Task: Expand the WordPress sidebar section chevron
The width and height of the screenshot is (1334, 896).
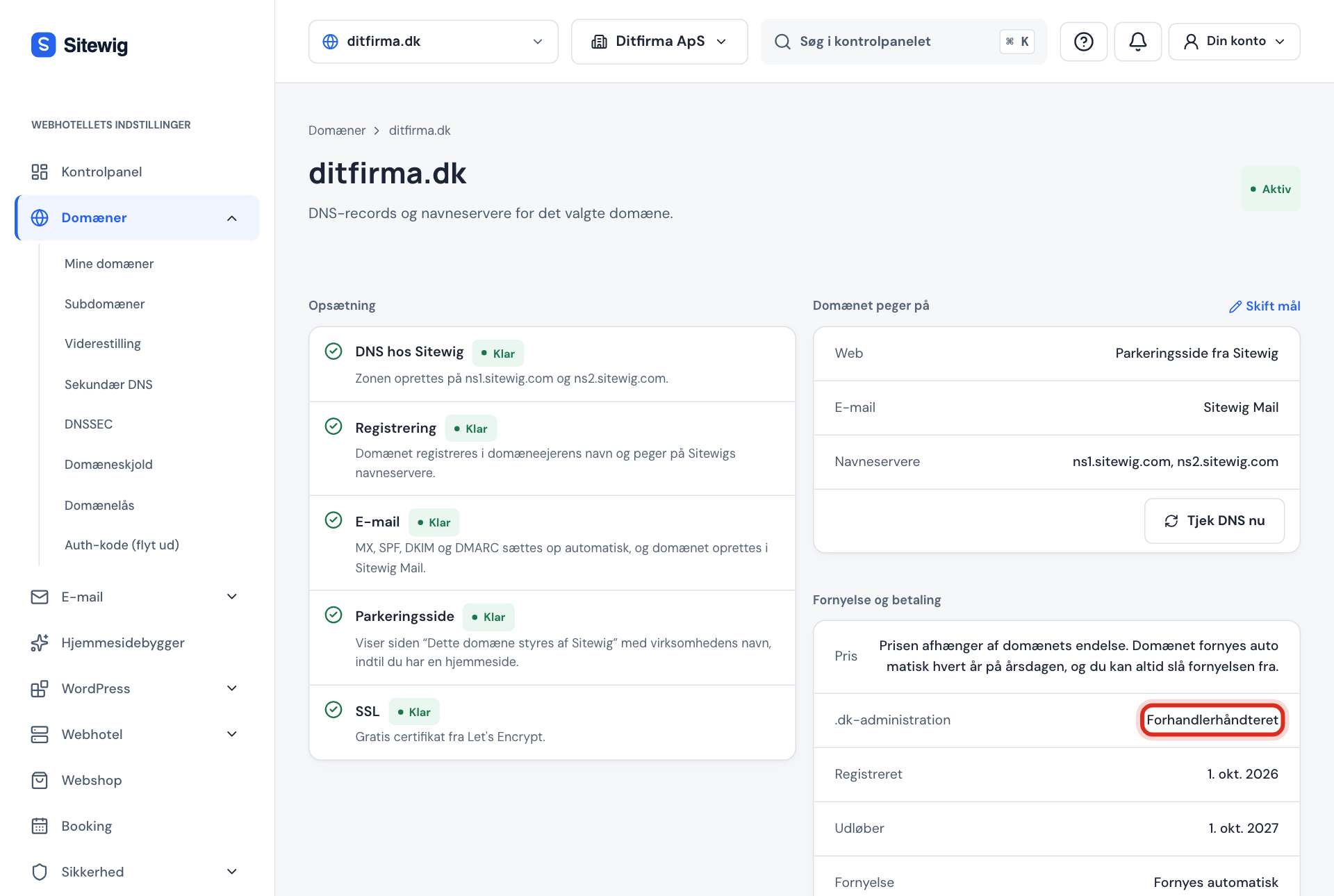Action: [232, 688]
